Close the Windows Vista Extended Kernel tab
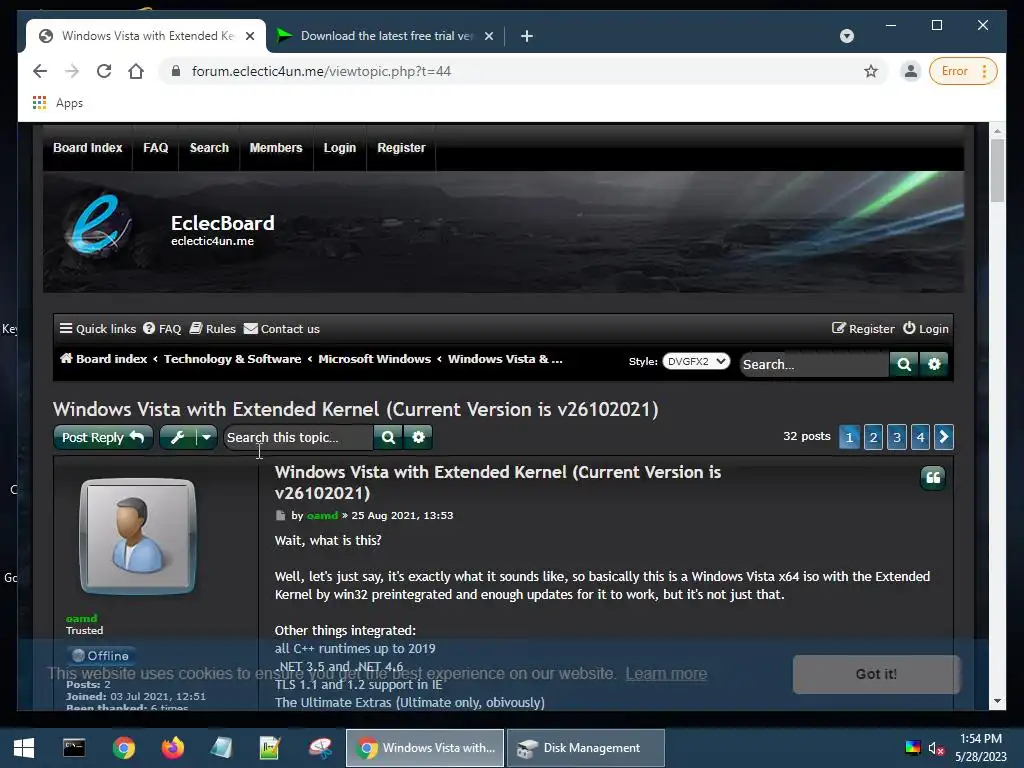1024x768 pixels. pyautogui.click(x=250, y=36)
